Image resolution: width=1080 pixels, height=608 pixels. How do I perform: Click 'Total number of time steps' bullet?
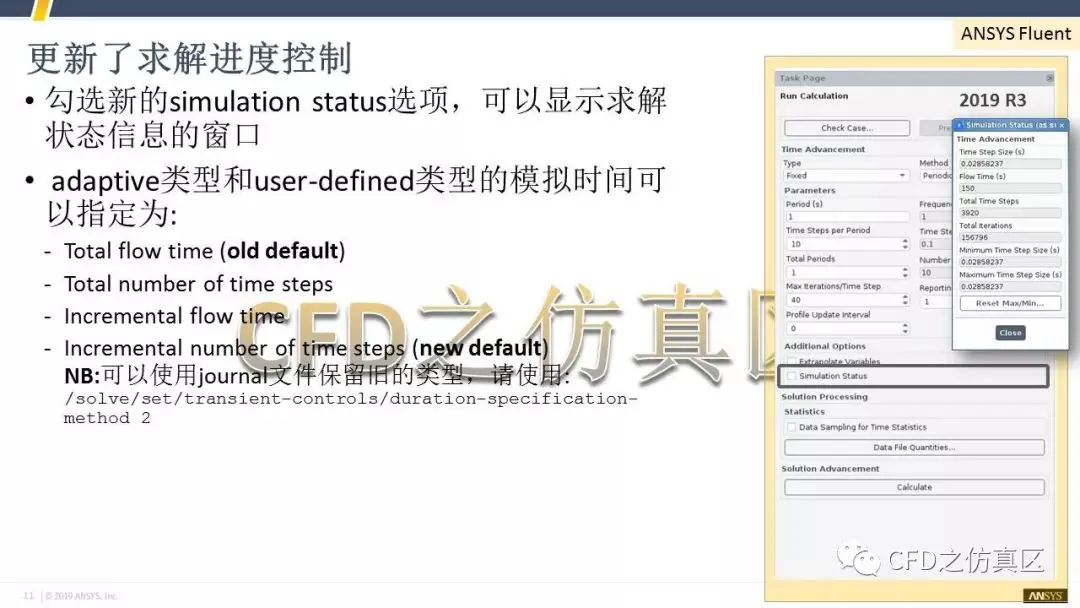(198, 284)
